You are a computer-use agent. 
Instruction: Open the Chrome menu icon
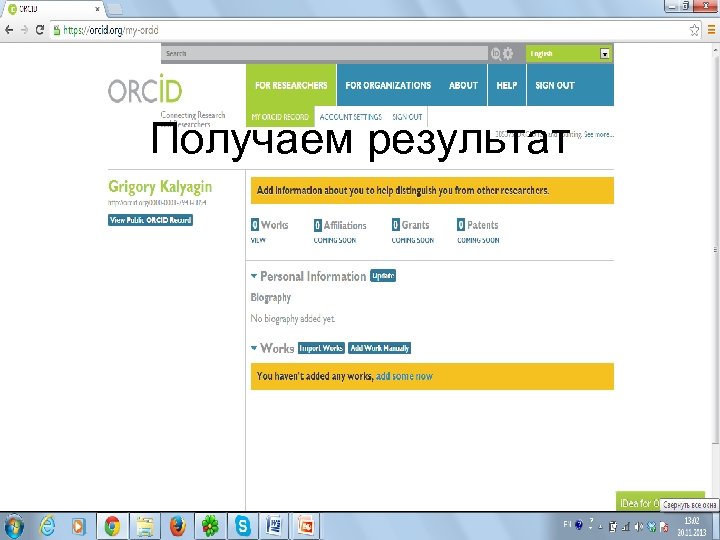711,30
